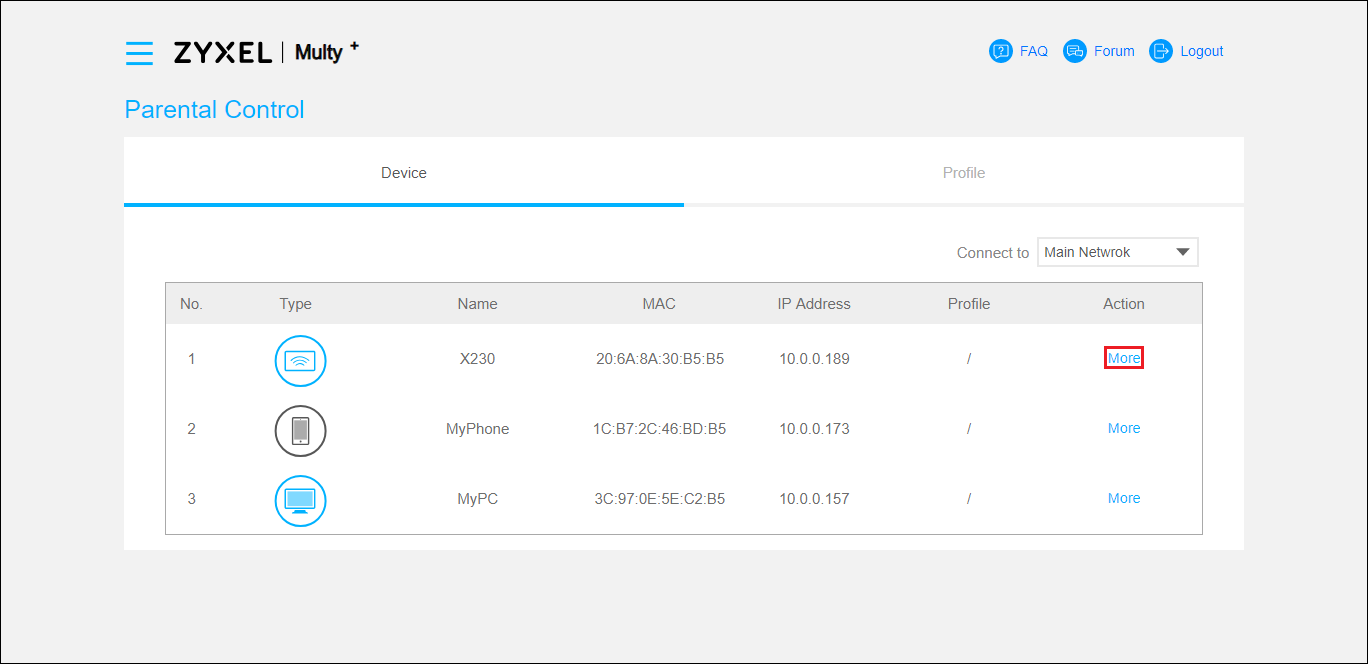1368x664 pixels.
Task: Open More actions for MyPhone
Action: (x=1124, y=428)
